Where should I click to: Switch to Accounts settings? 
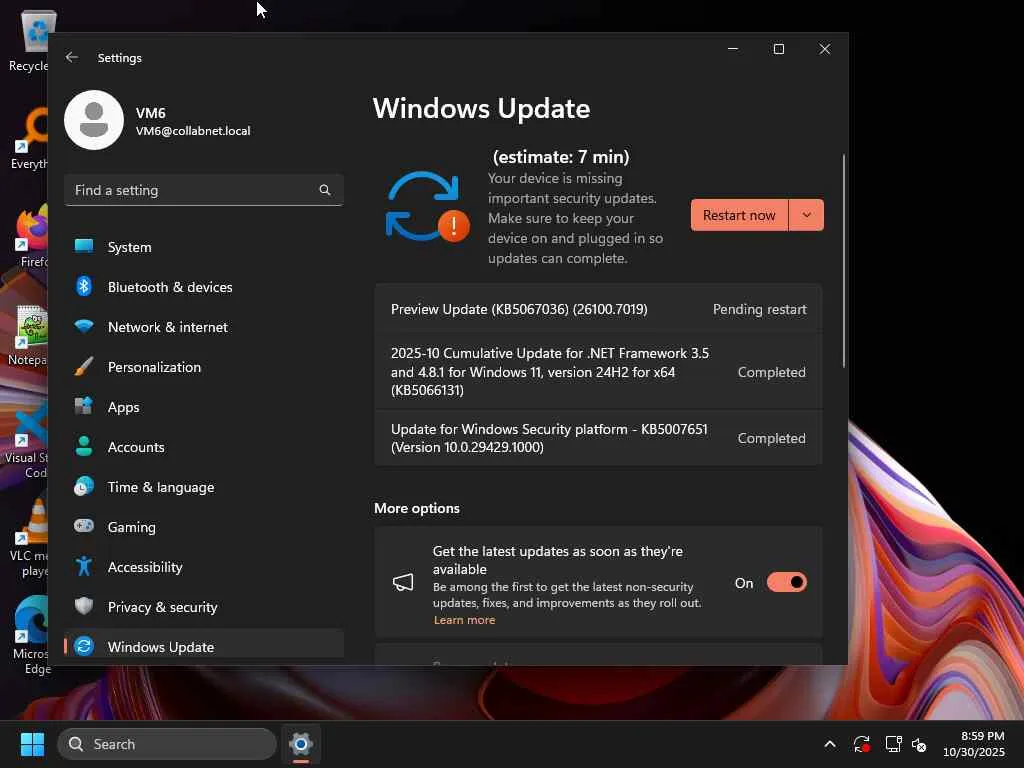(x=204, y=447)
